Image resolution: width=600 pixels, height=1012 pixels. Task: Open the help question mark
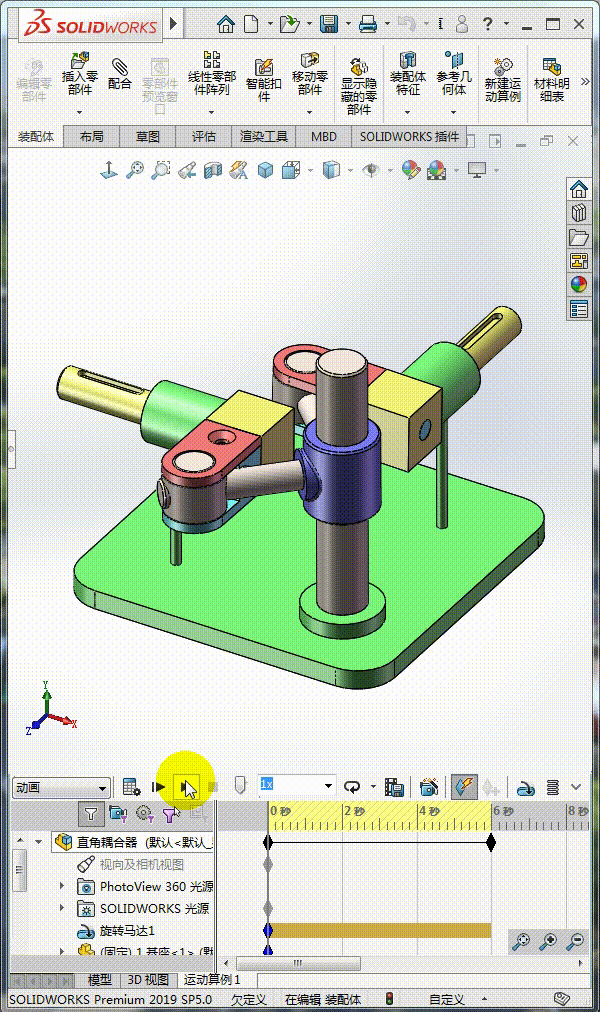coord(488,25)
